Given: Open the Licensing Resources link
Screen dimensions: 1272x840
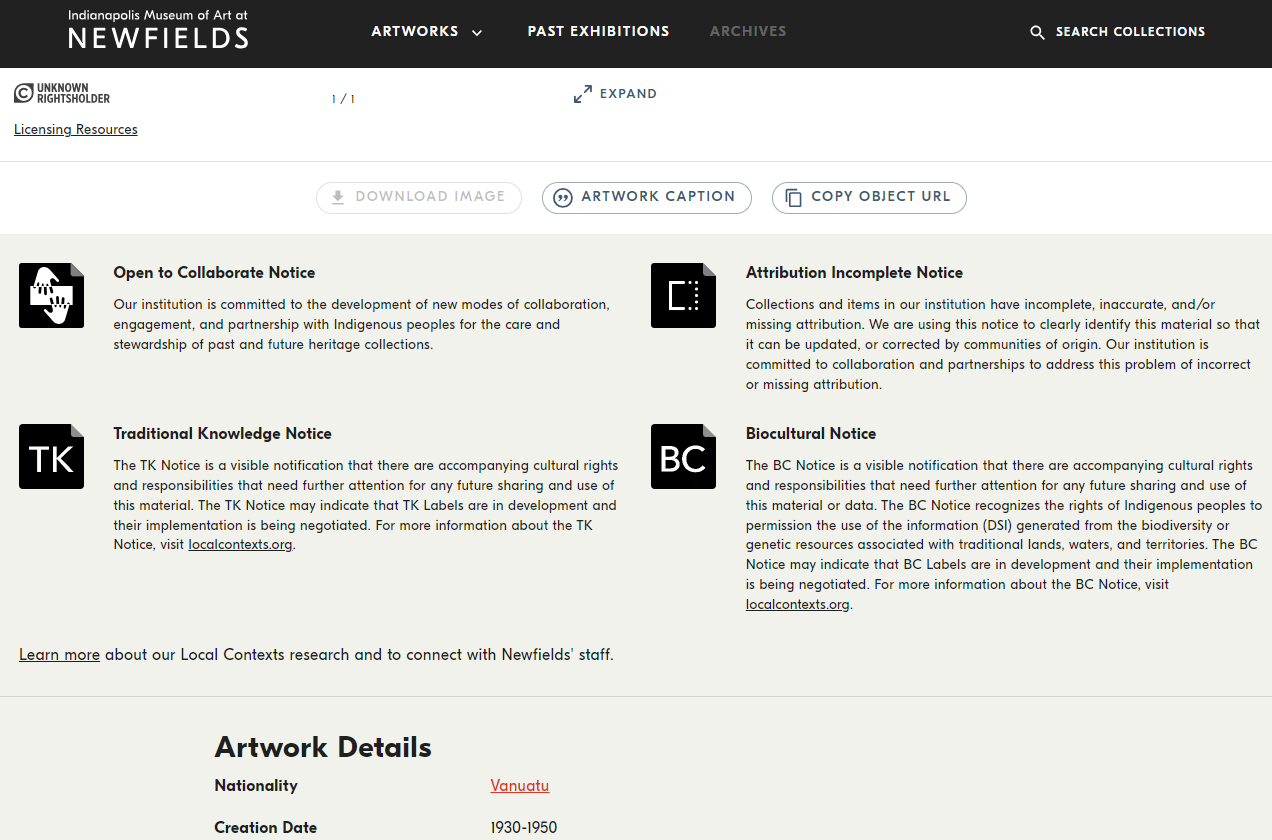Looking at the screenshot, I should 76,130.
